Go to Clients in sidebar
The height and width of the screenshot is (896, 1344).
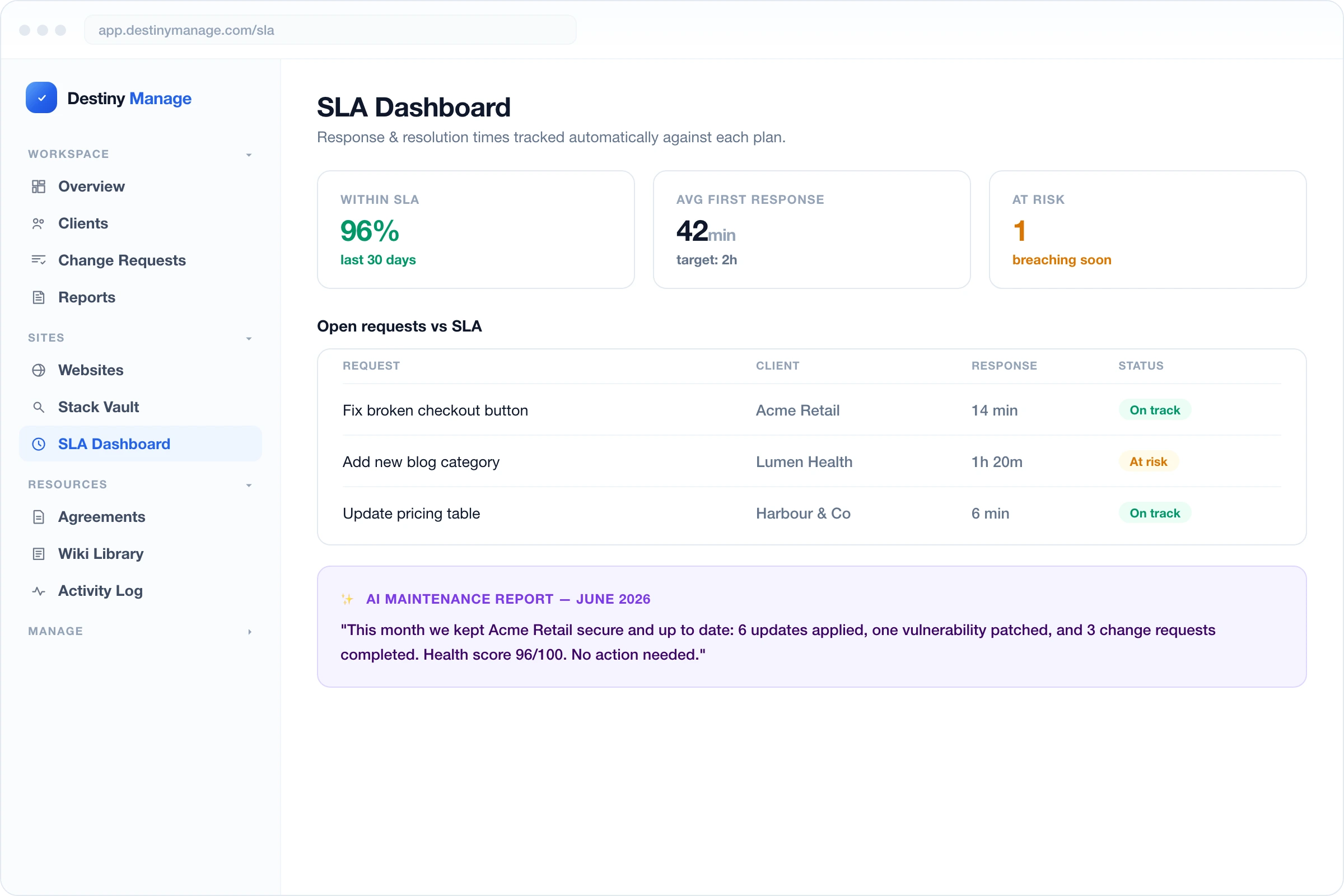point(141,223)
